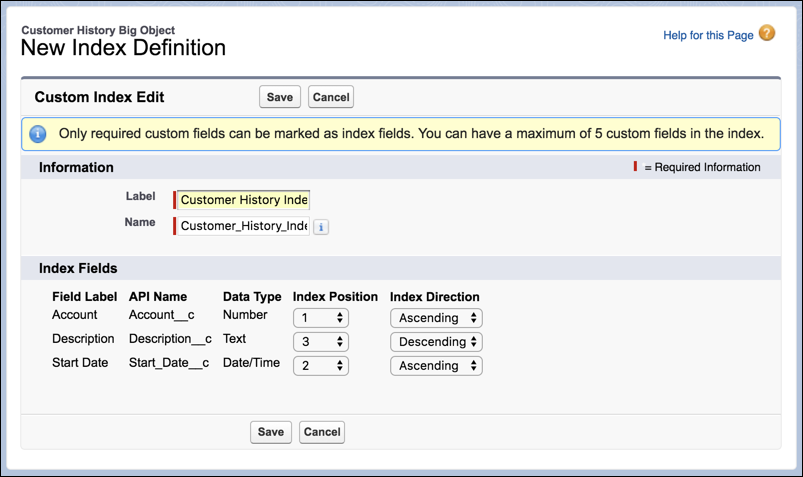Click the 'Text' data type cell
Viewport: 803px width, 477px height.
point(235,339)
